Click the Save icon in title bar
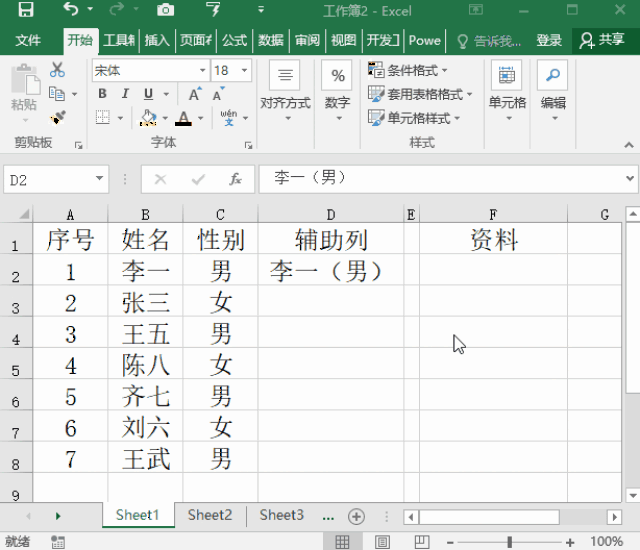Image resolution: width=640 pixels, height=550 pixels. 25,11
